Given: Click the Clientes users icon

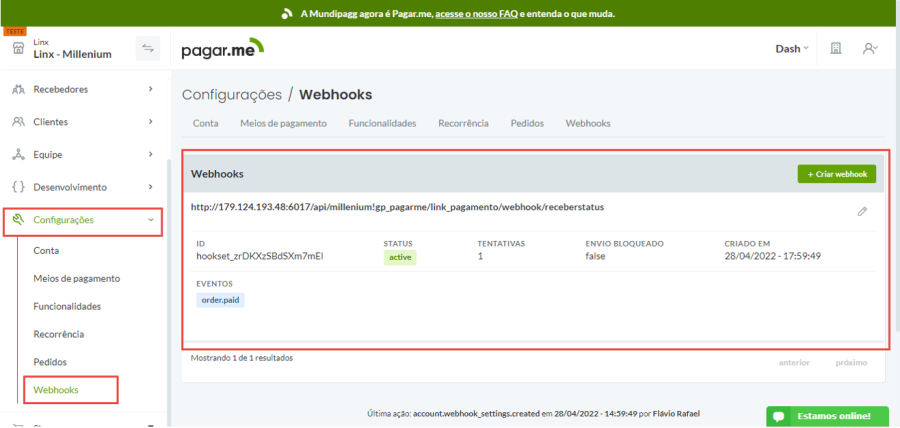Looking at the screenshot, I should [x=19, y=122].
